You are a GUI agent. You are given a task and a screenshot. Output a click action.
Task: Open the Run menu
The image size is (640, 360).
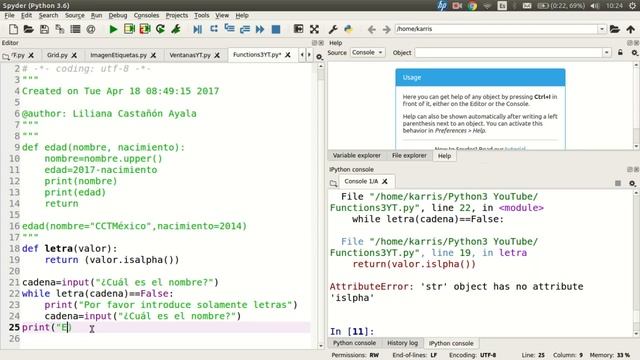(96, 16)
